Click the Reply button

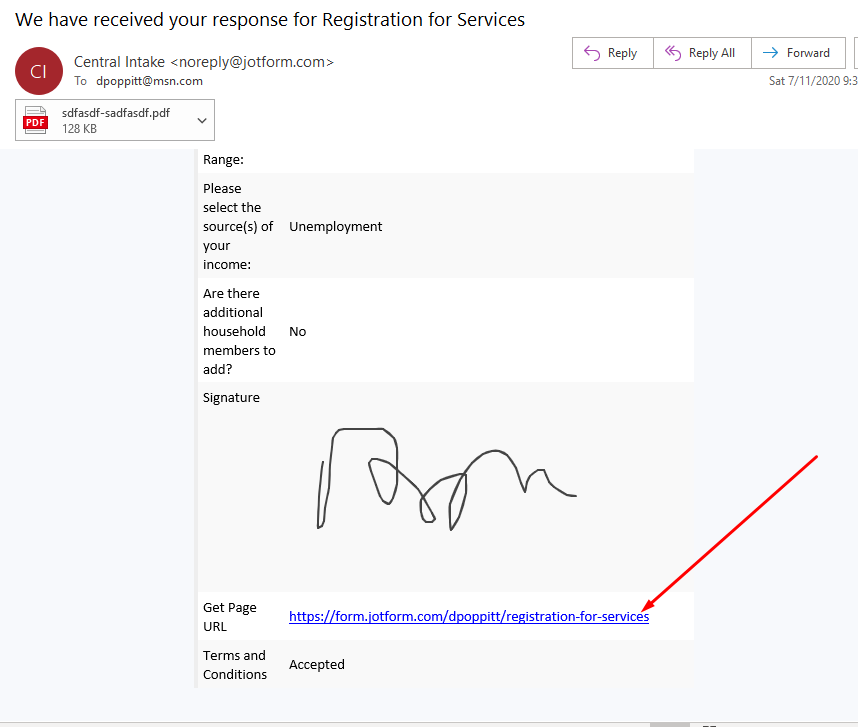(612, 52)
